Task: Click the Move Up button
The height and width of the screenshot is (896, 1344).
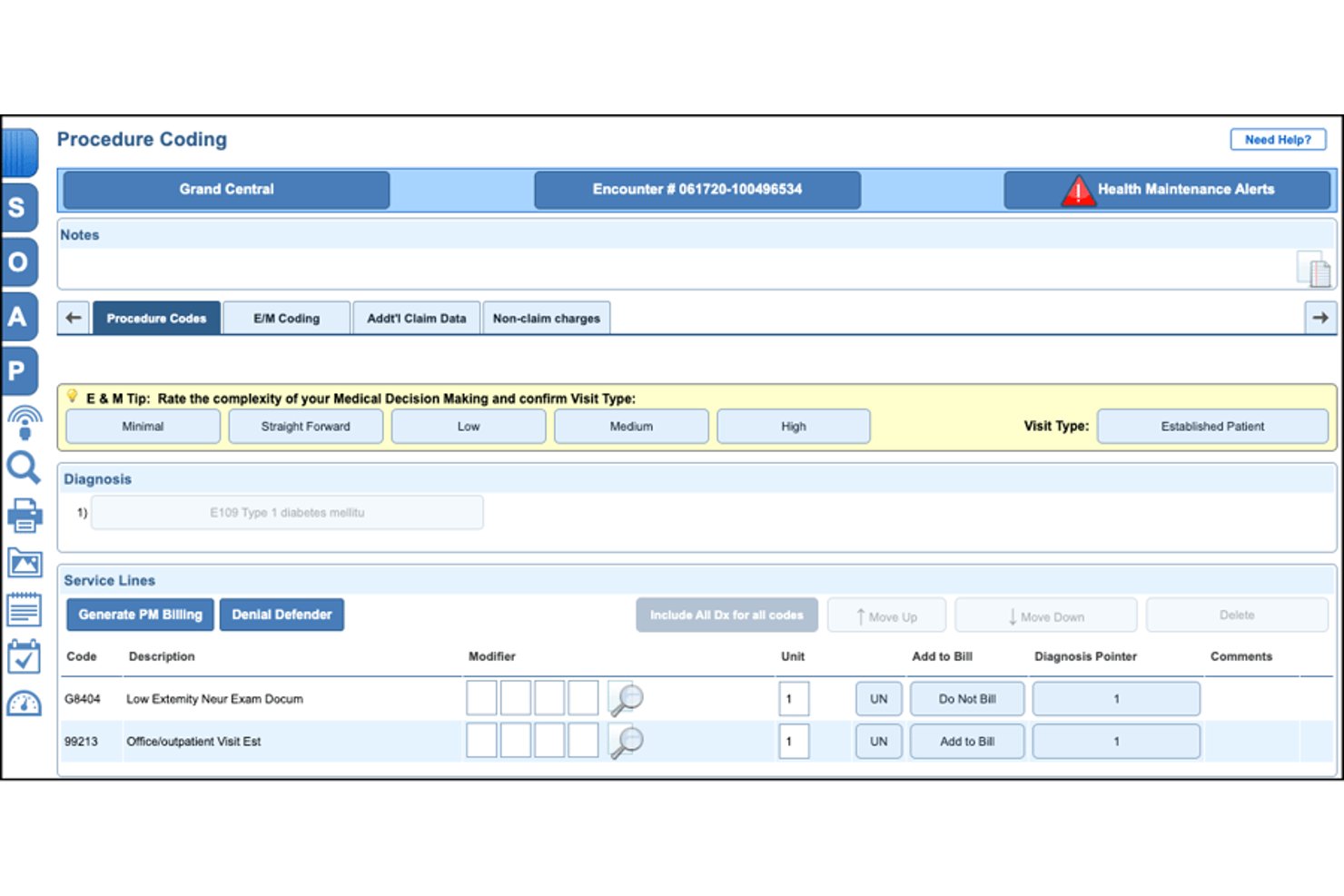Action: coord(886,615)
